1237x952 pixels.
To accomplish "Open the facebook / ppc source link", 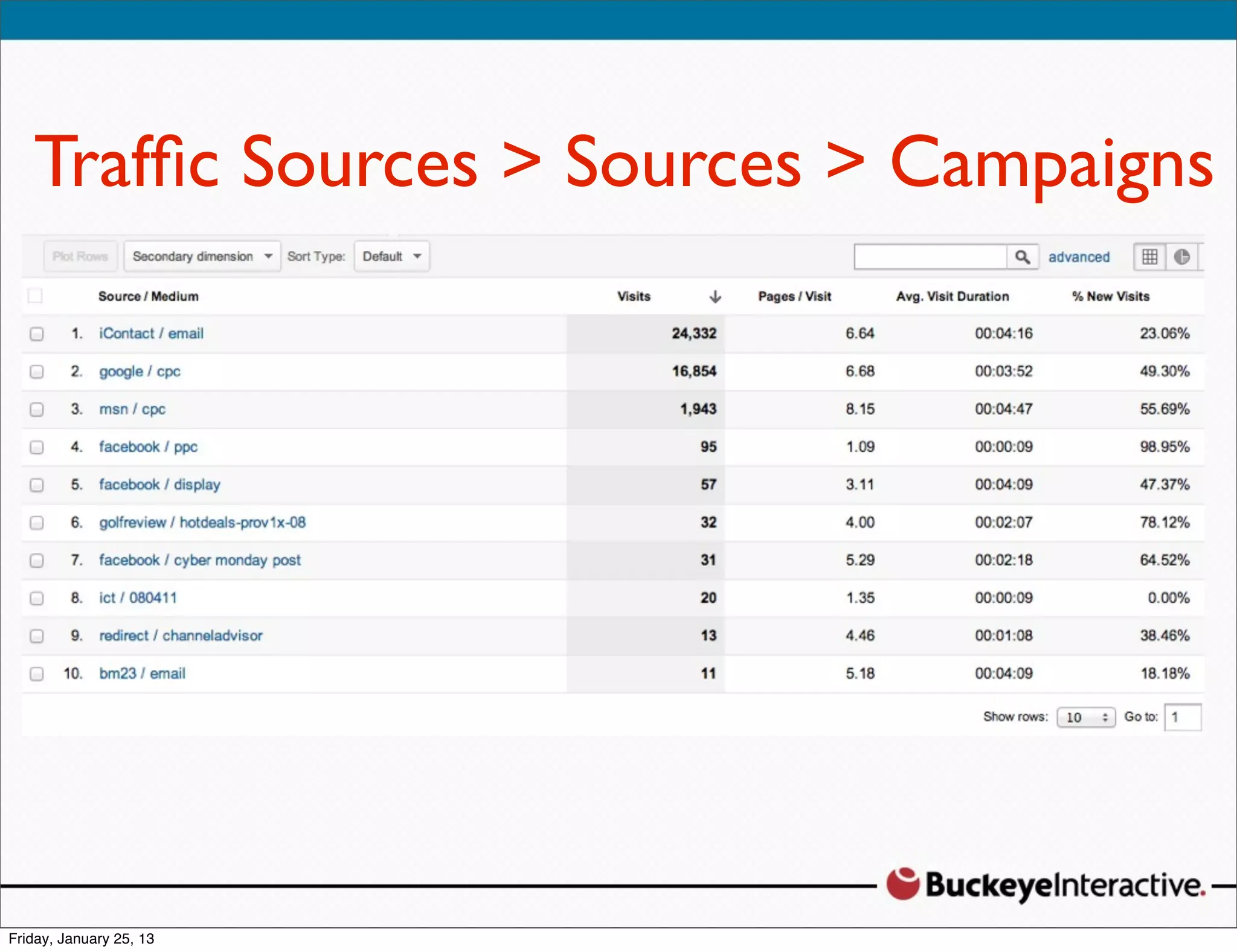I will click(x=148, y=447).
